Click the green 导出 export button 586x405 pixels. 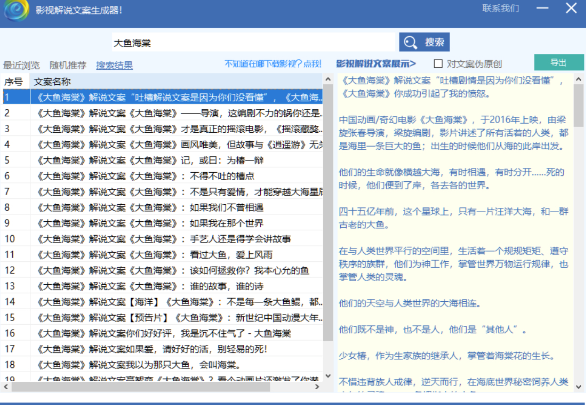(x=559, y=62)
